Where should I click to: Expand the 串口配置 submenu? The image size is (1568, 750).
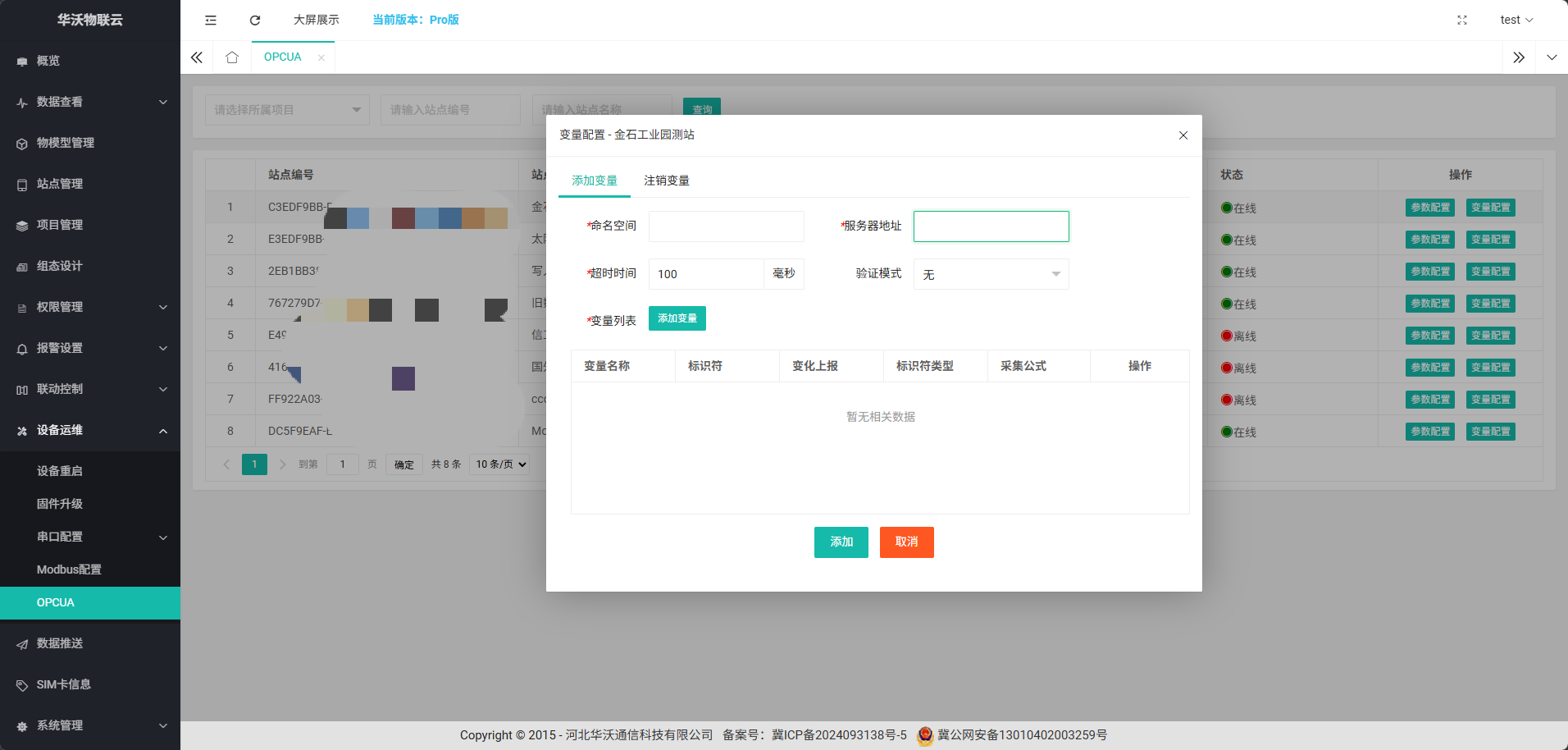[x=90, y=537]
